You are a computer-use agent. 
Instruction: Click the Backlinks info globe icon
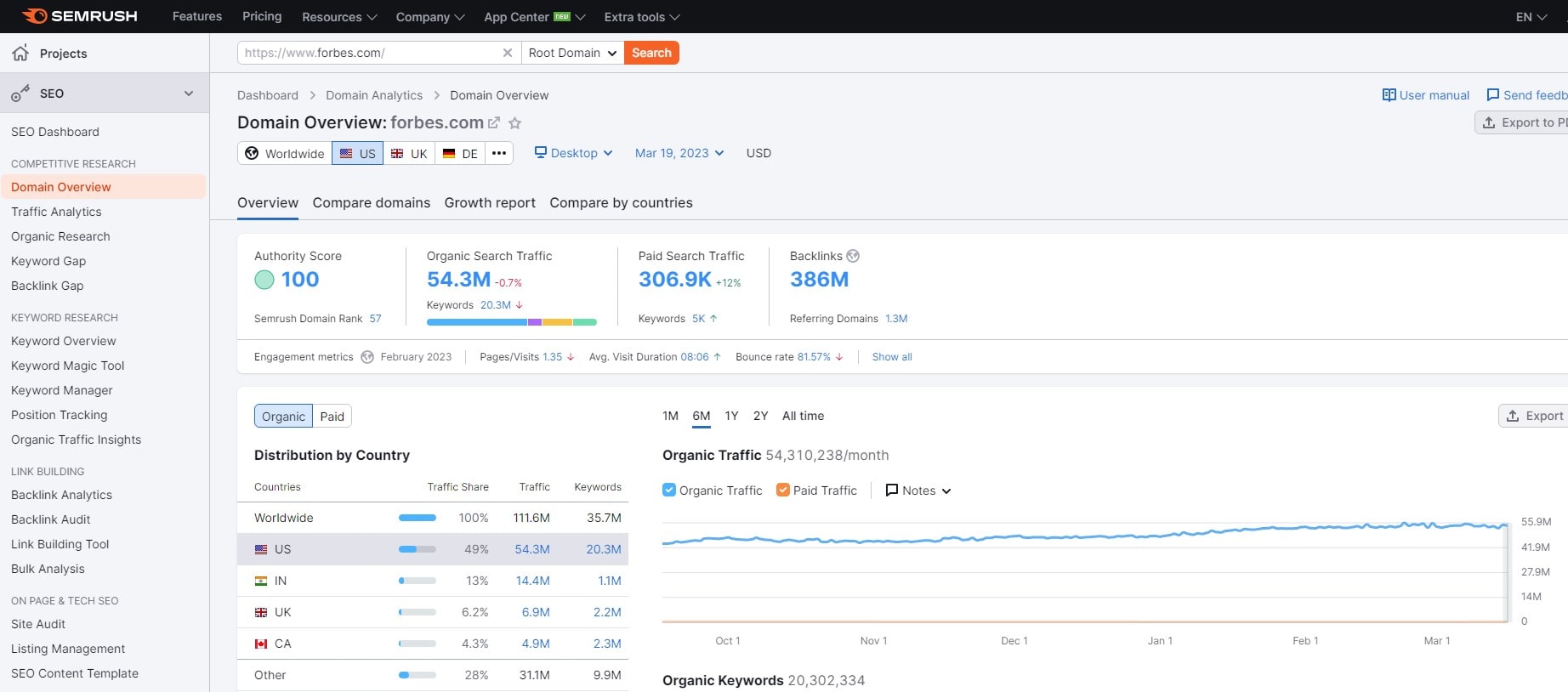point(853,256)
